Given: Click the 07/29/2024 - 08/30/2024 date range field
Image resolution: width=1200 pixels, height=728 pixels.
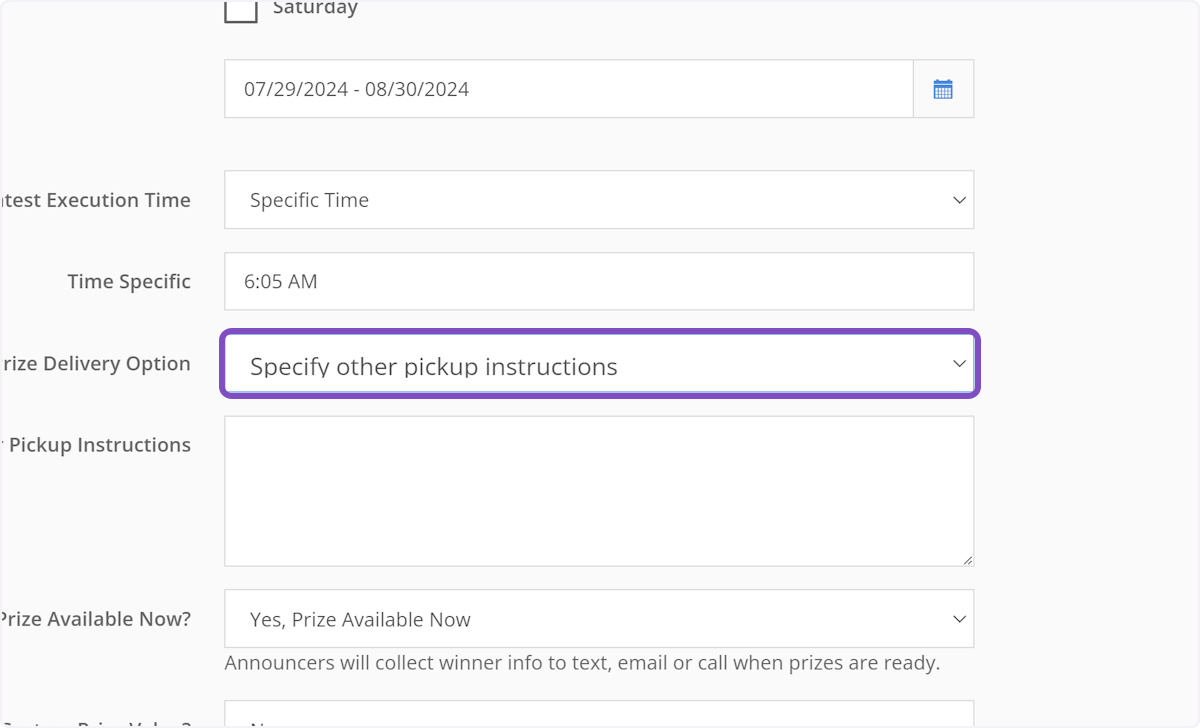Looking at the screenshot, I should point(568,89).
